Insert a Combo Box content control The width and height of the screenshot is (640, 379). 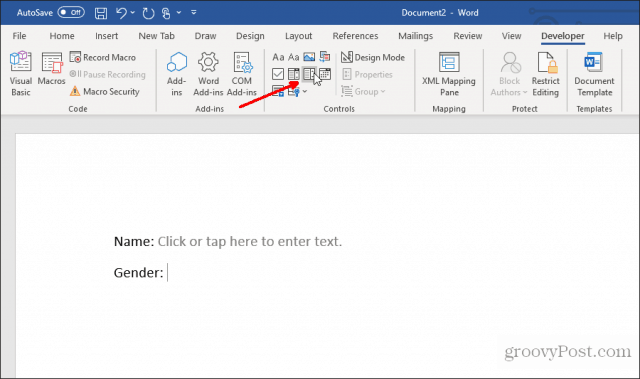[x=293, y=74]
